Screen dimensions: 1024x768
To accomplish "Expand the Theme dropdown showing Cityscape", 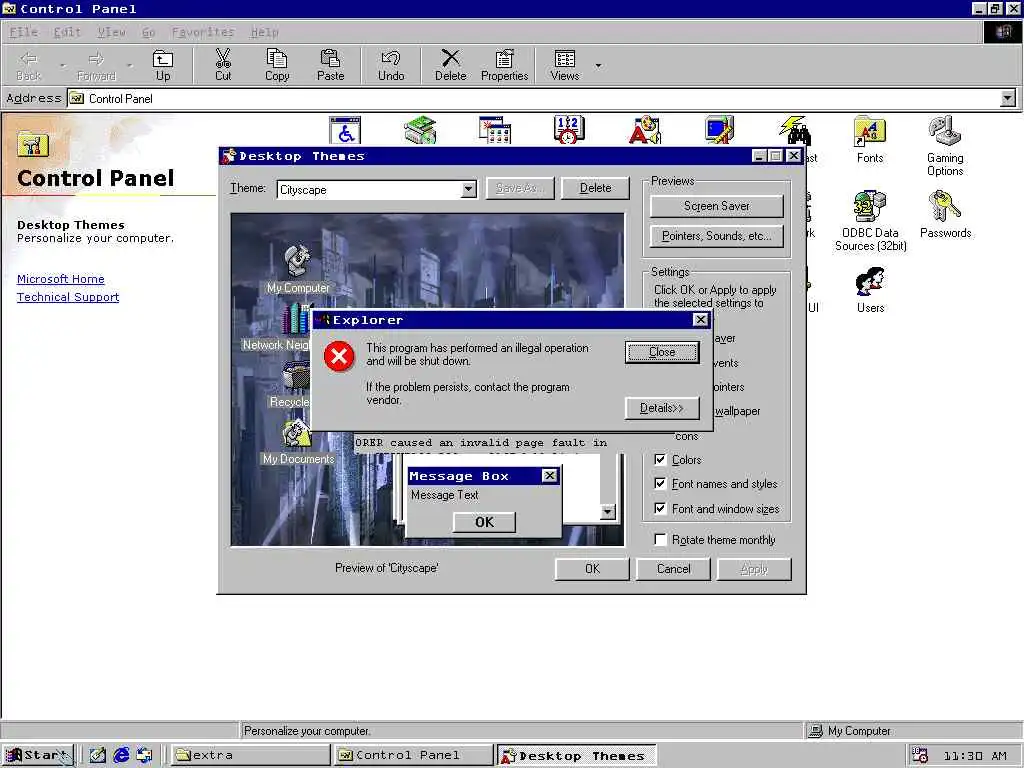I will 468,189.
